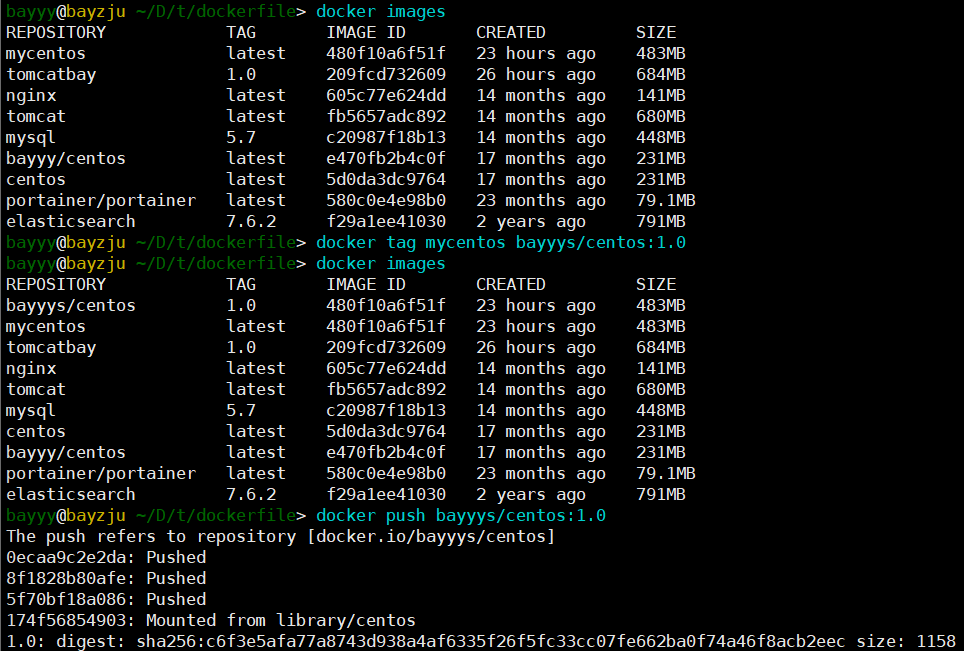Click the IMAGE ID header of the second listing
Image resolution: width=964 pixels, height=651 pixels.
[366, 285]
